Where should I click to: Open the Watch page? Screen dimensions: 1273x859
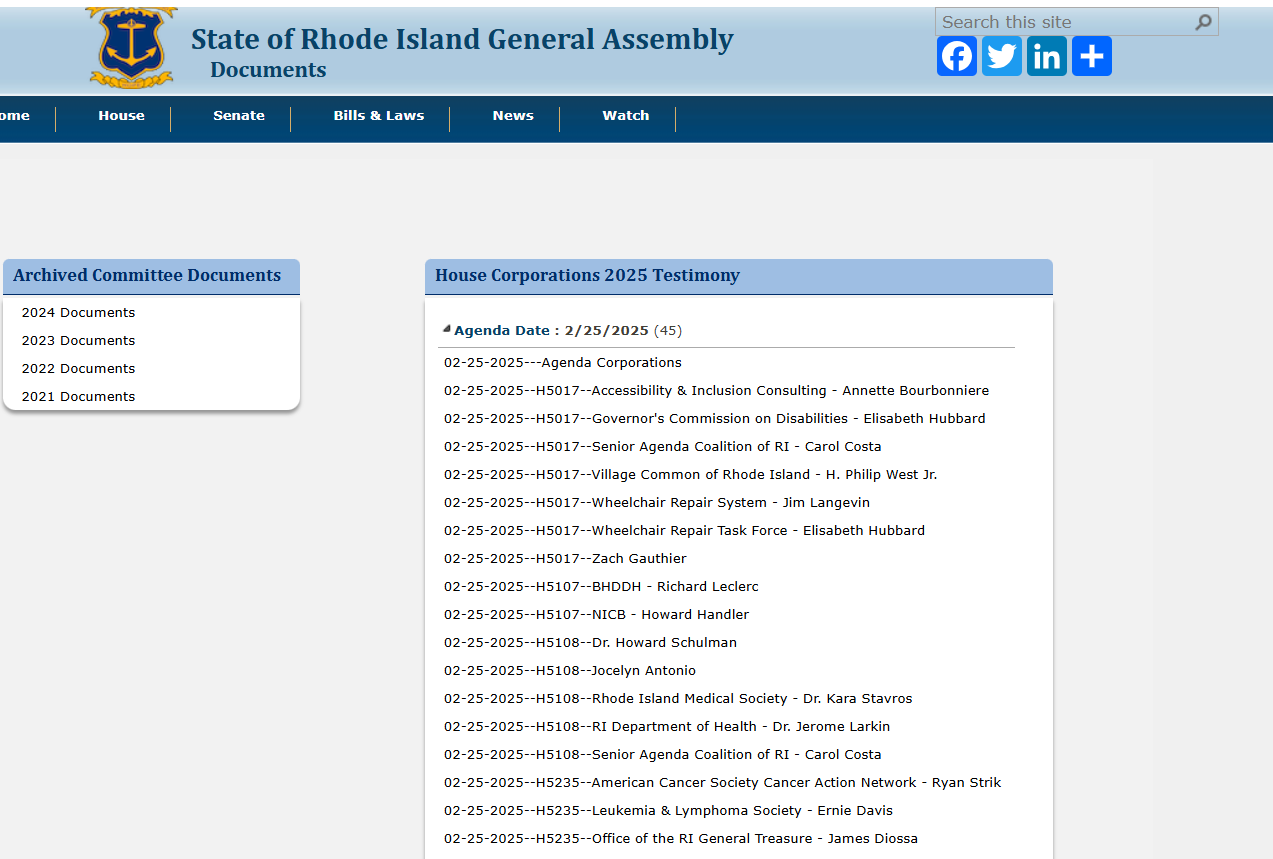point(625,115)
